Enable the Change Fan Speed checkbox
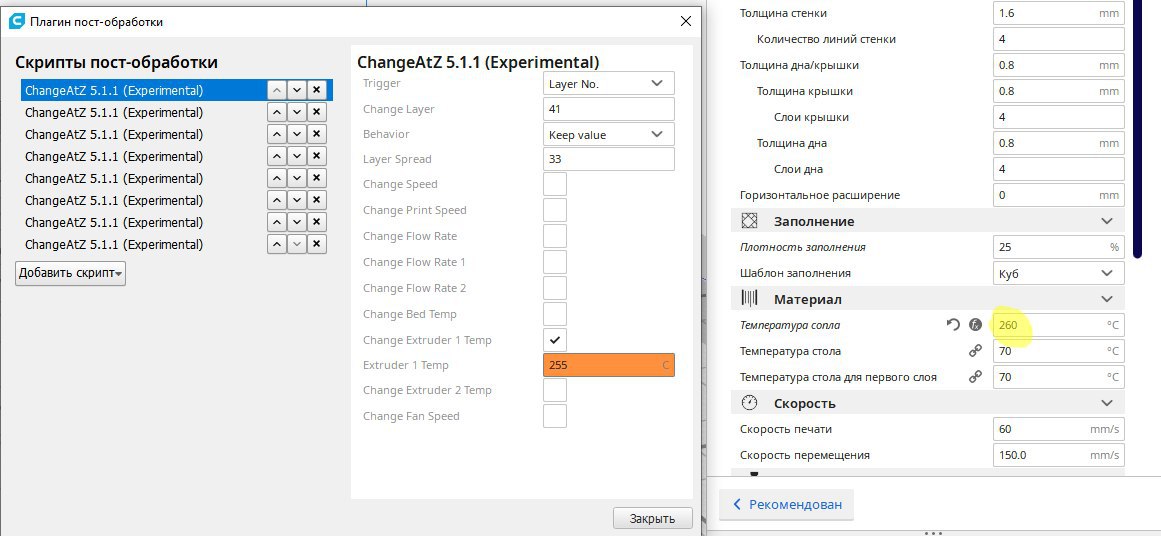 [555, 416]
